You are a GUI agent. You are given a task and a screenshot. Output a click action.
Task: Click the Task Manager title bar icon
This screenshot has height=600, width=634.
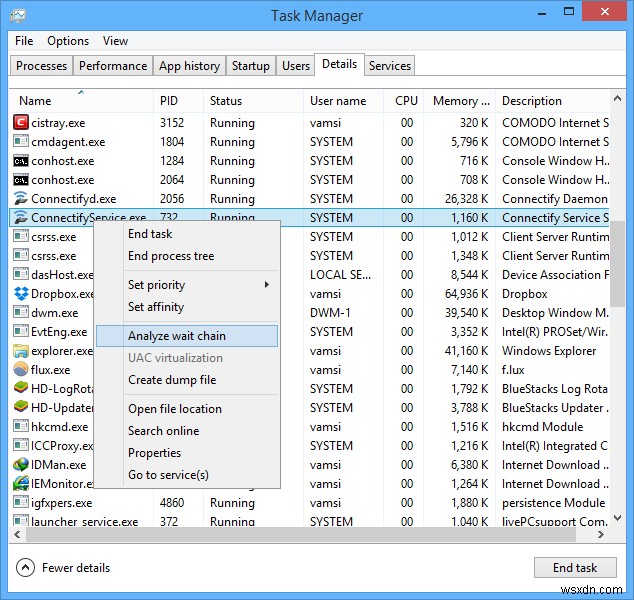point(18,16)
